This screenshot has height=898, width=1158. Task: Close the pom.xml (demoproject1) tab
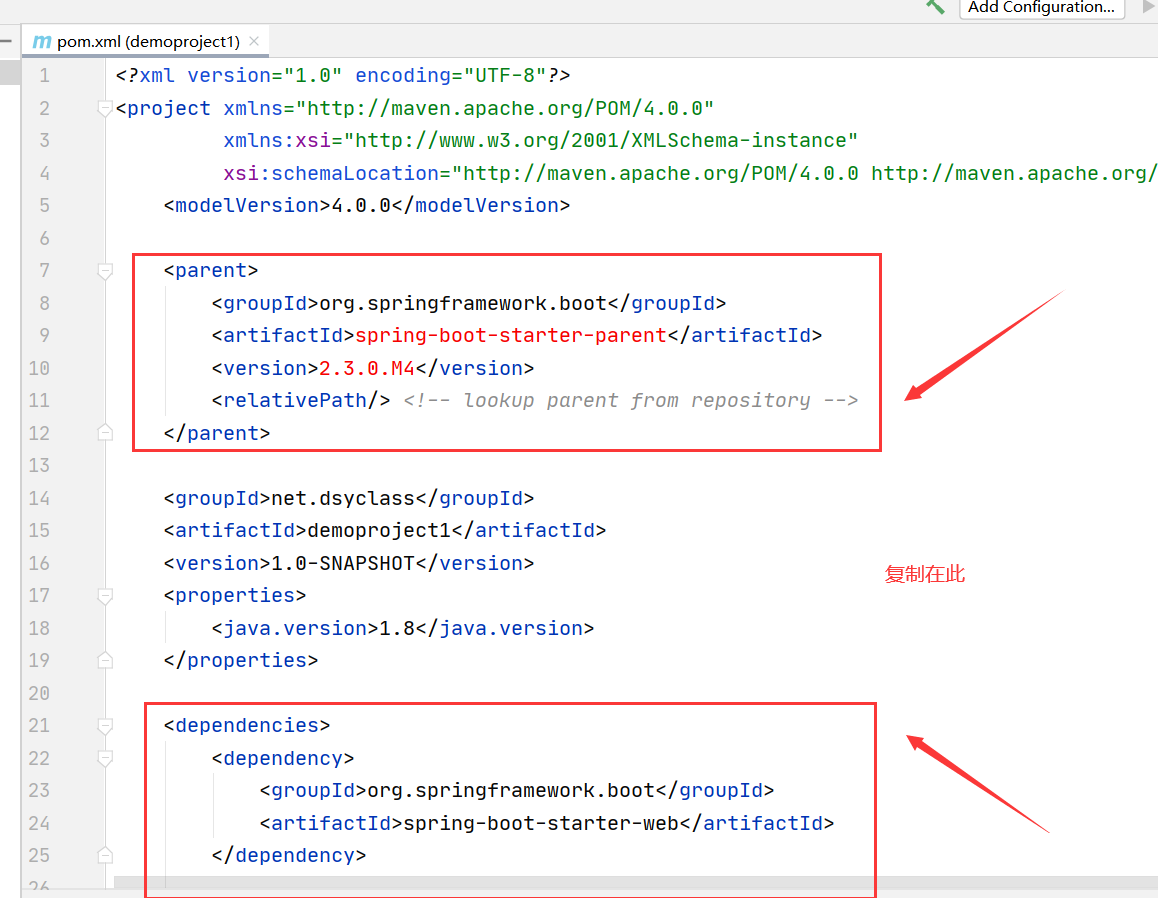[254, 41]
